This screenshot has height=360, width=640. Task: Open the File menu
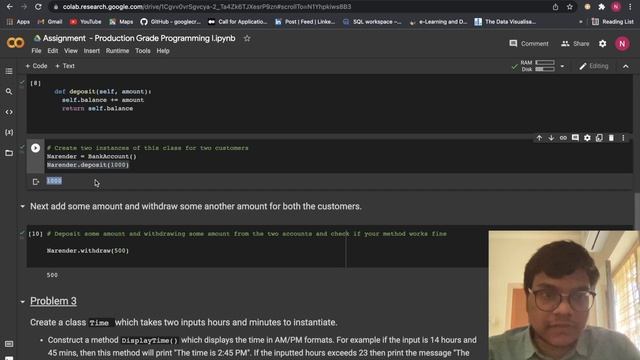[x=36, y=51]
